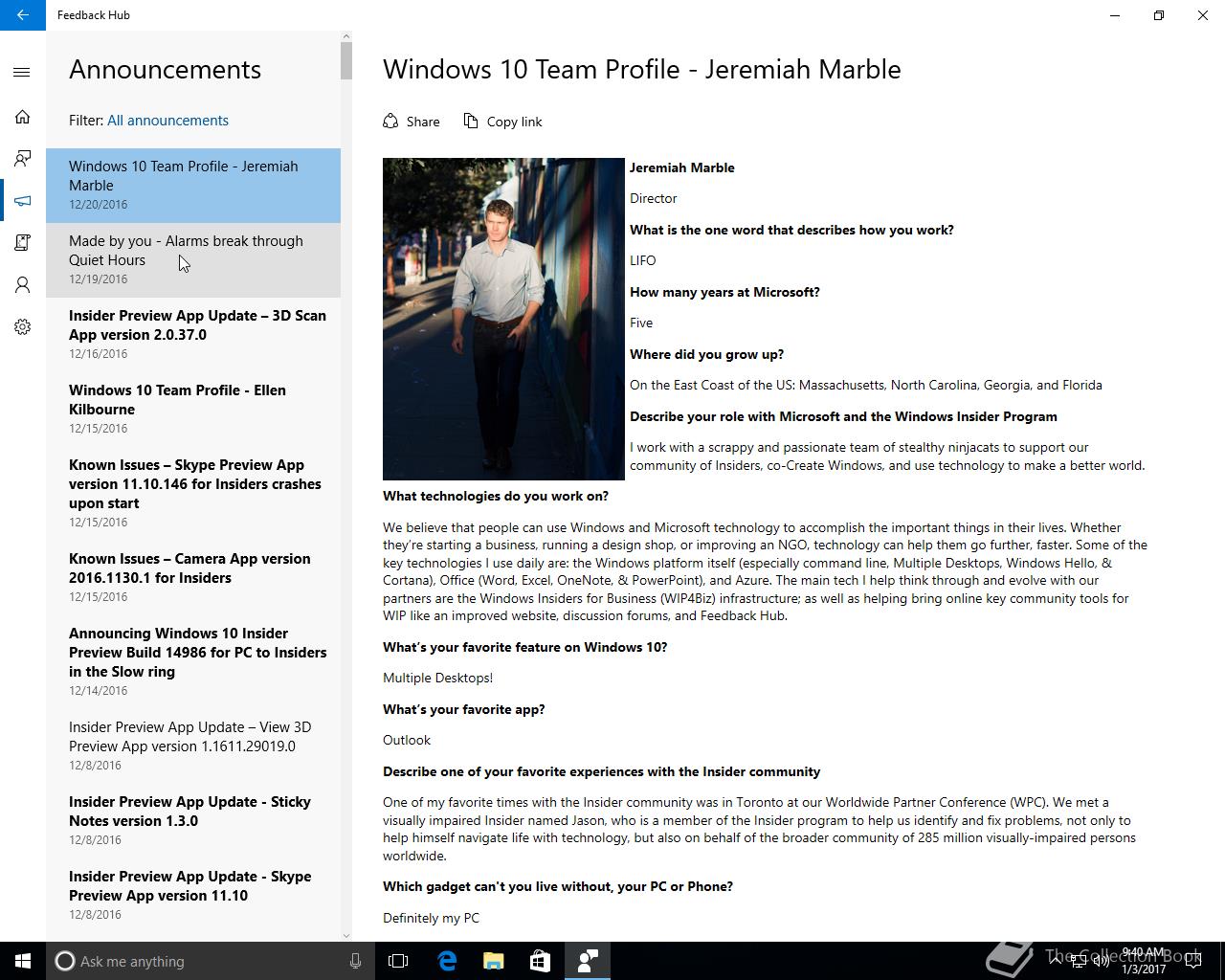The height and width of the screenshot is (980, 1225).
Task: Click 'Where did you grow up?' question
Action: (x=706, y=354)
